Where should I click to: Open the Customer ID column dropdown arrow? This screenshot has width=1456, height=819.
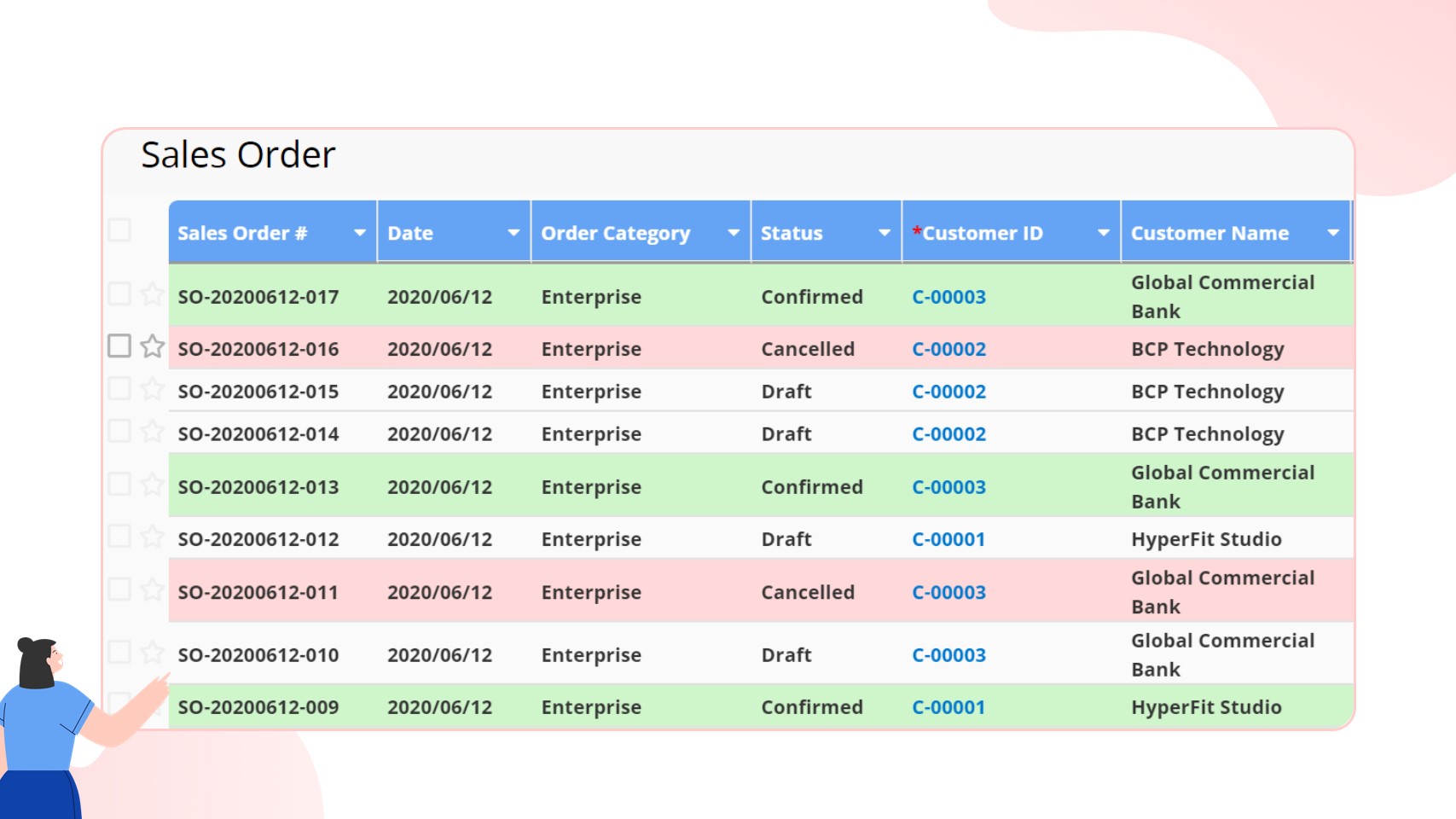click(x=1103, y=233)
